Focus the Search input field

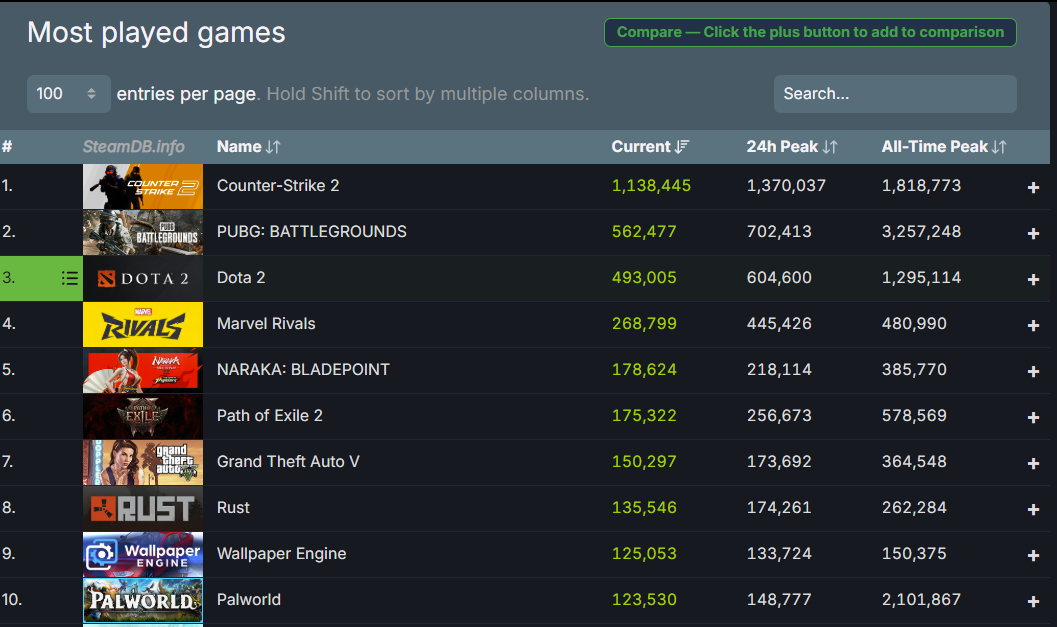point(895,94)
